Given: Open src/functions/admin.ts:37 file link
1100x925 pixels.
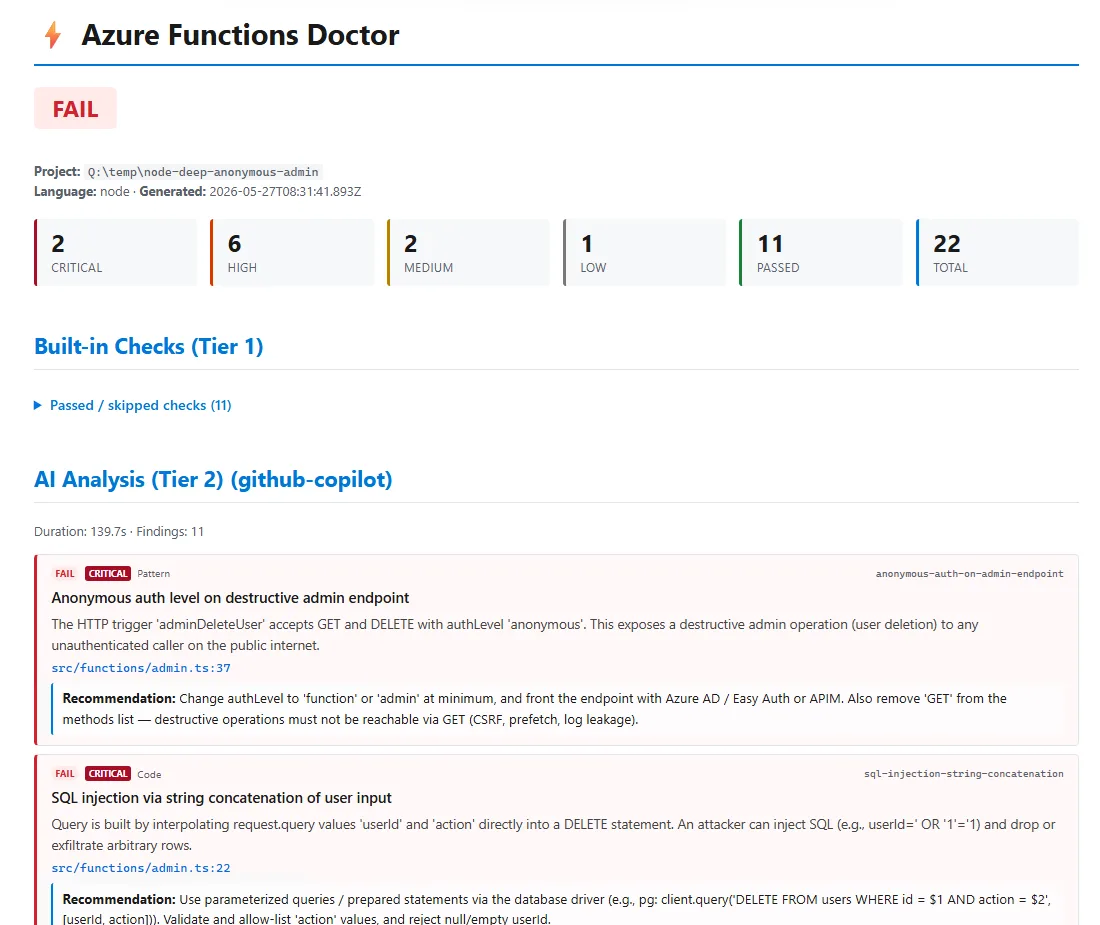Looking at the screenshot, I should tap(141, 668).
